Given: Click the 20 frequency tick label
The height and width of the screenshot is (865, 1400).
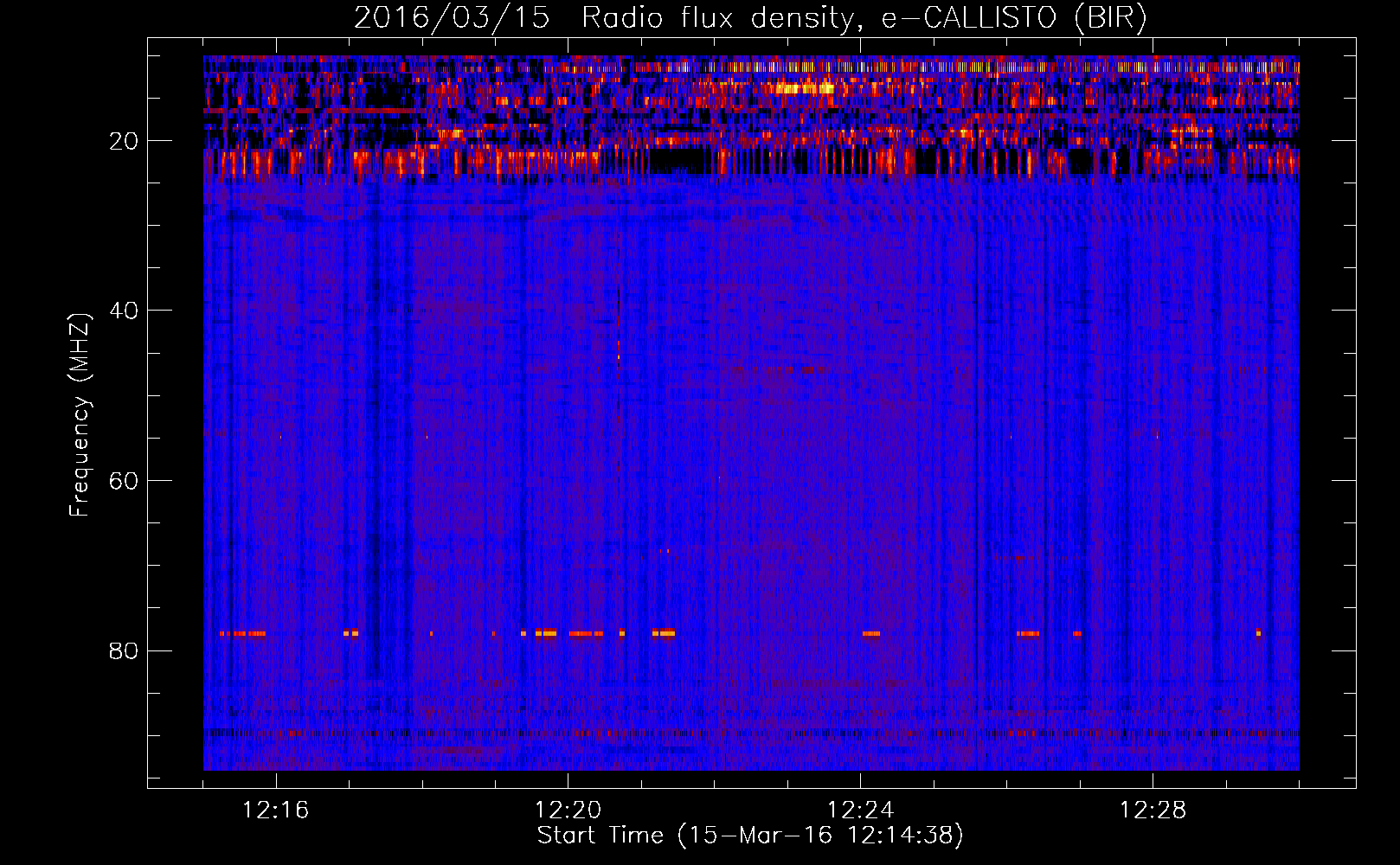Looking at the screenshot, I should [124, 141].
